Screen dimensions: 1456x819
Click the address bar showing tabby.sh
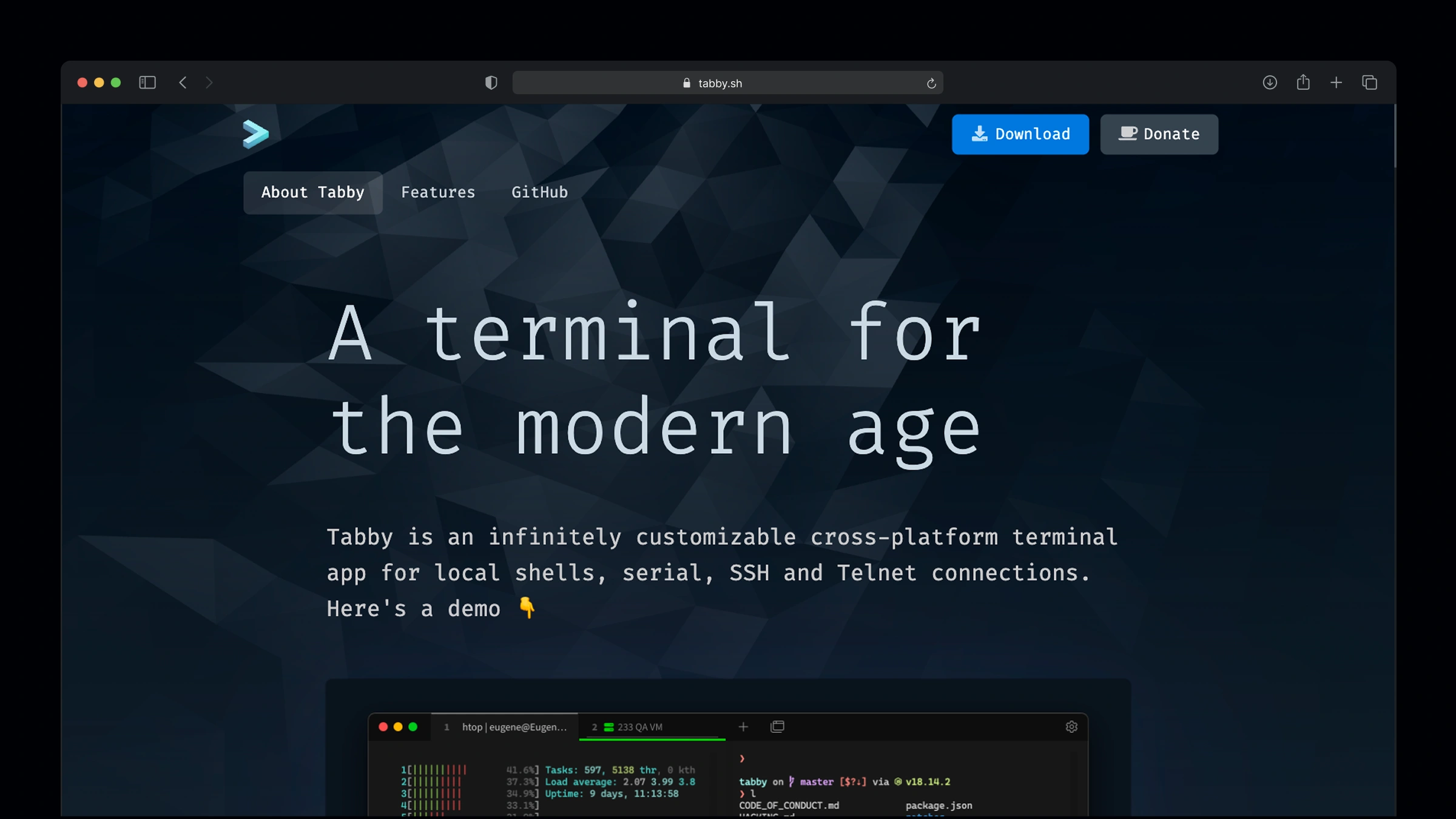click(727, 83)
